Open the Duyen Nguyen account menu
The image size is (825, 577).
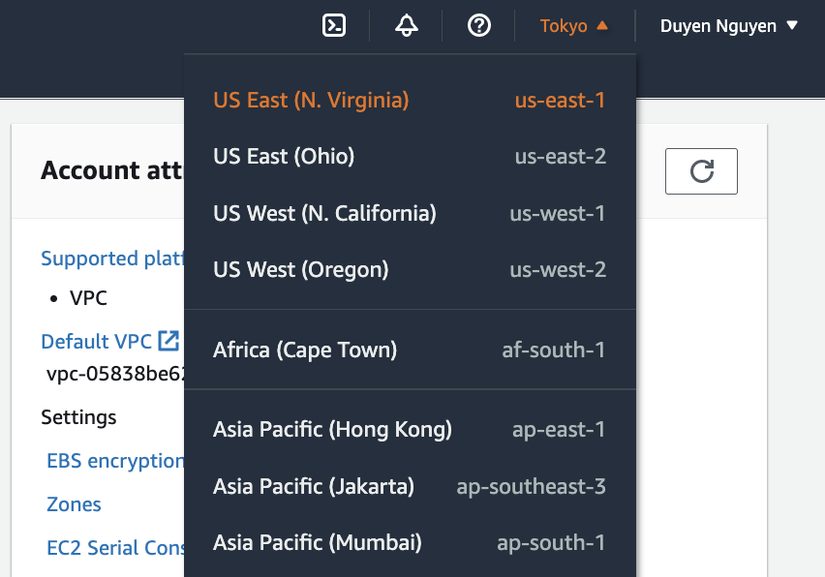[x=728, y=25]
